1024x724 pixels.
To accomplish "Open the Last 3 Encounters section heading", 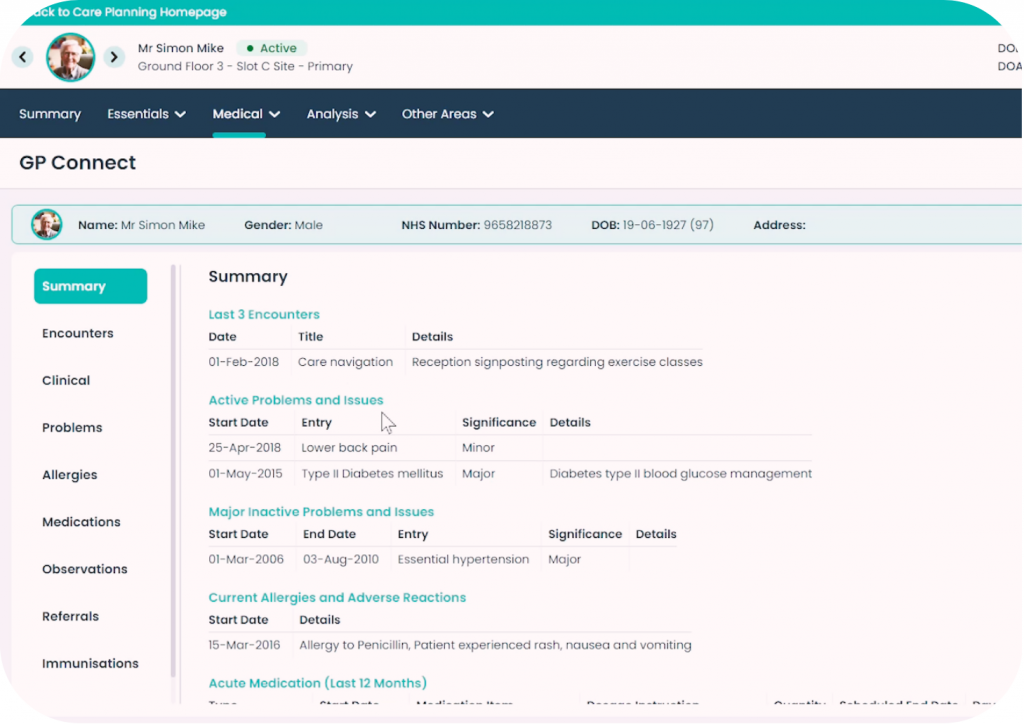I will click(264, 313).
